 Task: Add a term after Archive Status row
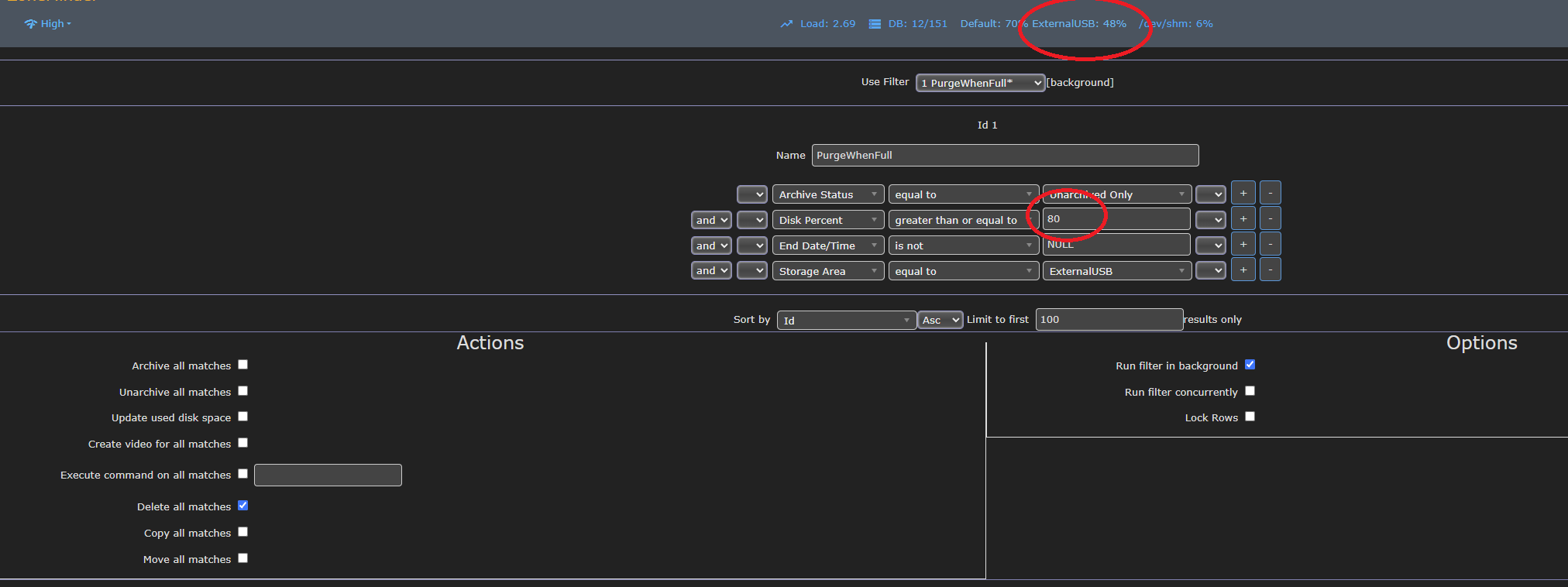(1243, 193)
